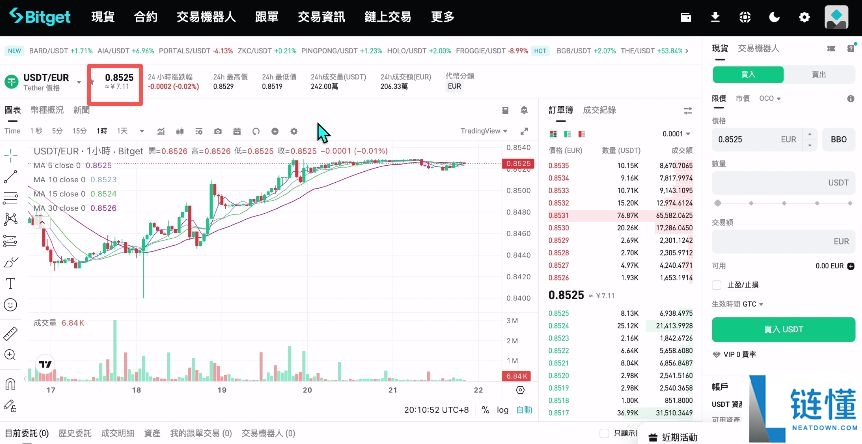Viewport: 862px width, 444px height.
Task: Open the download app icon
Action: click(x=715, y=17)
